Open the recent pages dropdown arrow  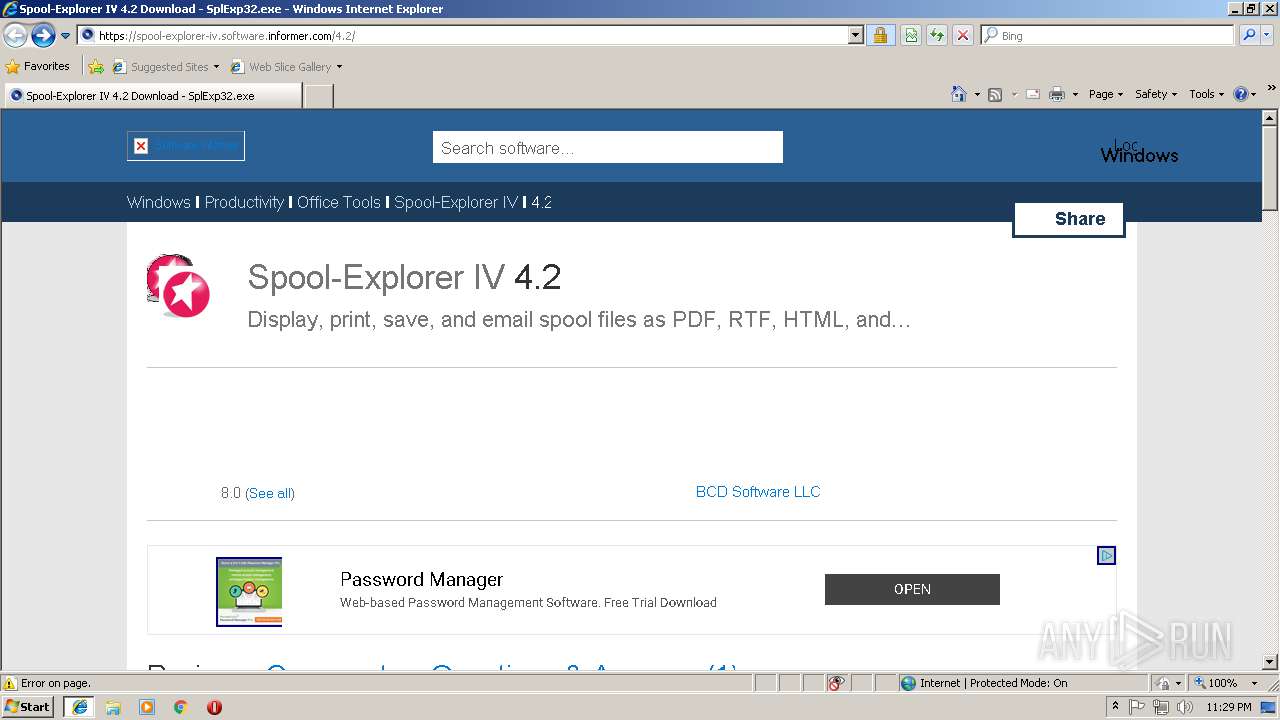(66, 36)
